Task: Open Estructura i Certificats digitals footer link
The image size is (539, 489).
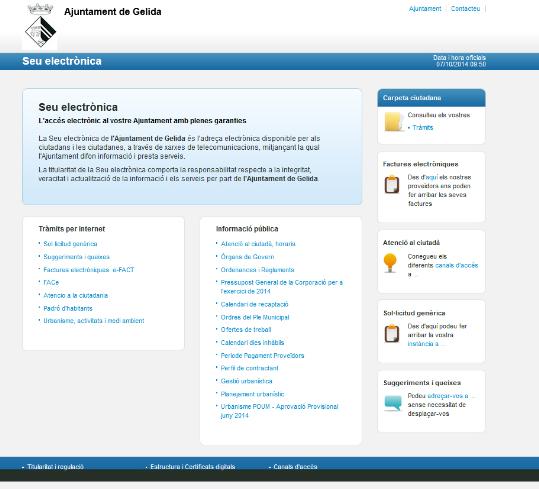Action: pyautogui.click(x=192, y=467)
